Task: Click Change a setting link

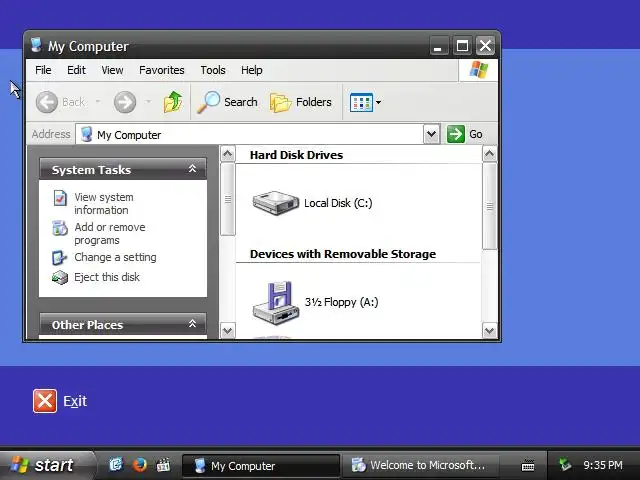Action: tap(115, 257)
